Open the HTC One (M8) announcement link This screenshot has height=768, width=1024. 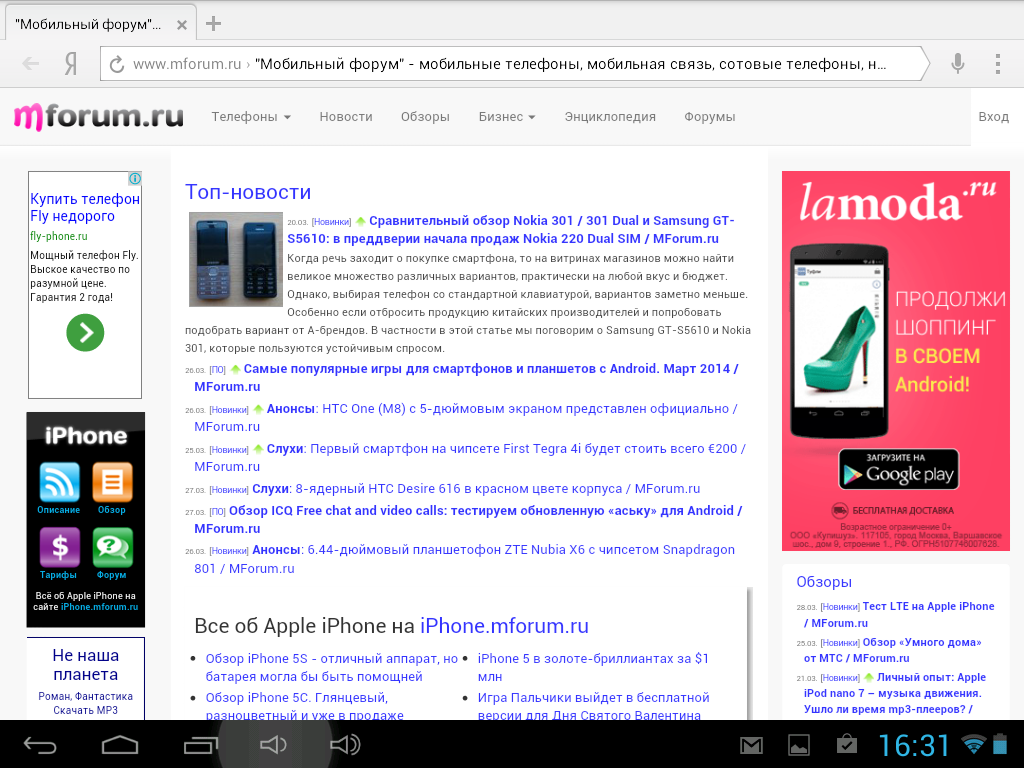(x=466, y=417)
